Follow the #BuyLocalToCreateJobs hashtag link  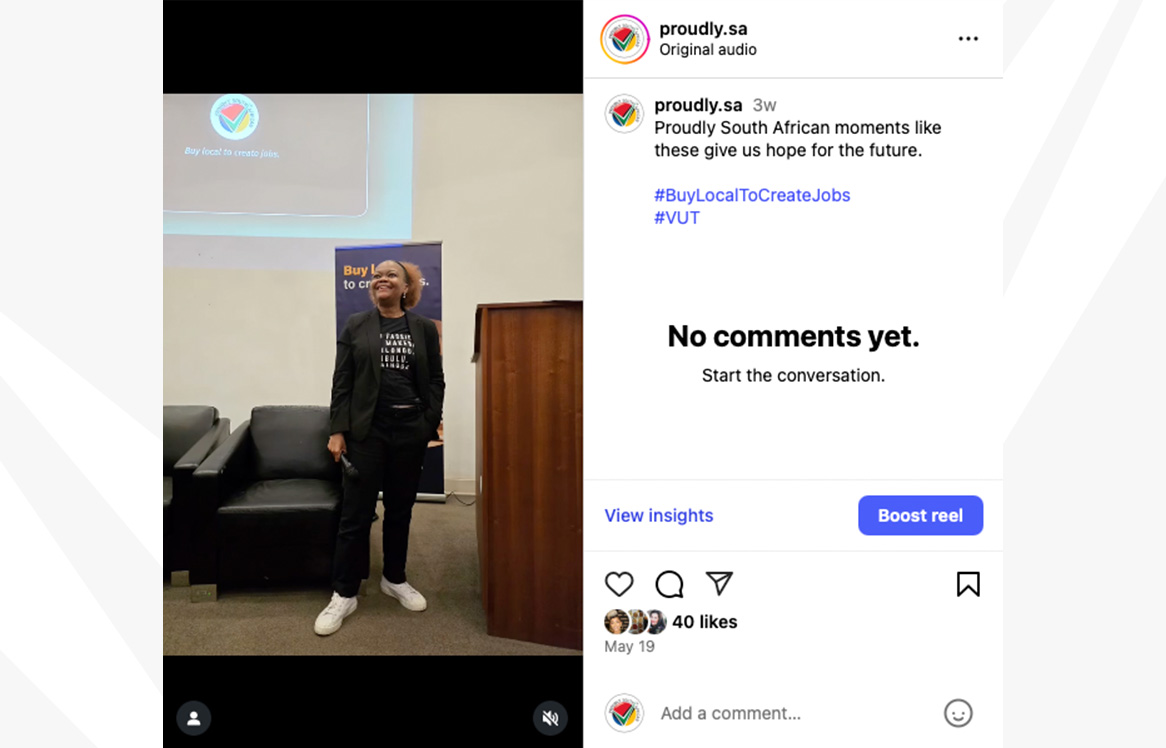click(x=752, y=195)
